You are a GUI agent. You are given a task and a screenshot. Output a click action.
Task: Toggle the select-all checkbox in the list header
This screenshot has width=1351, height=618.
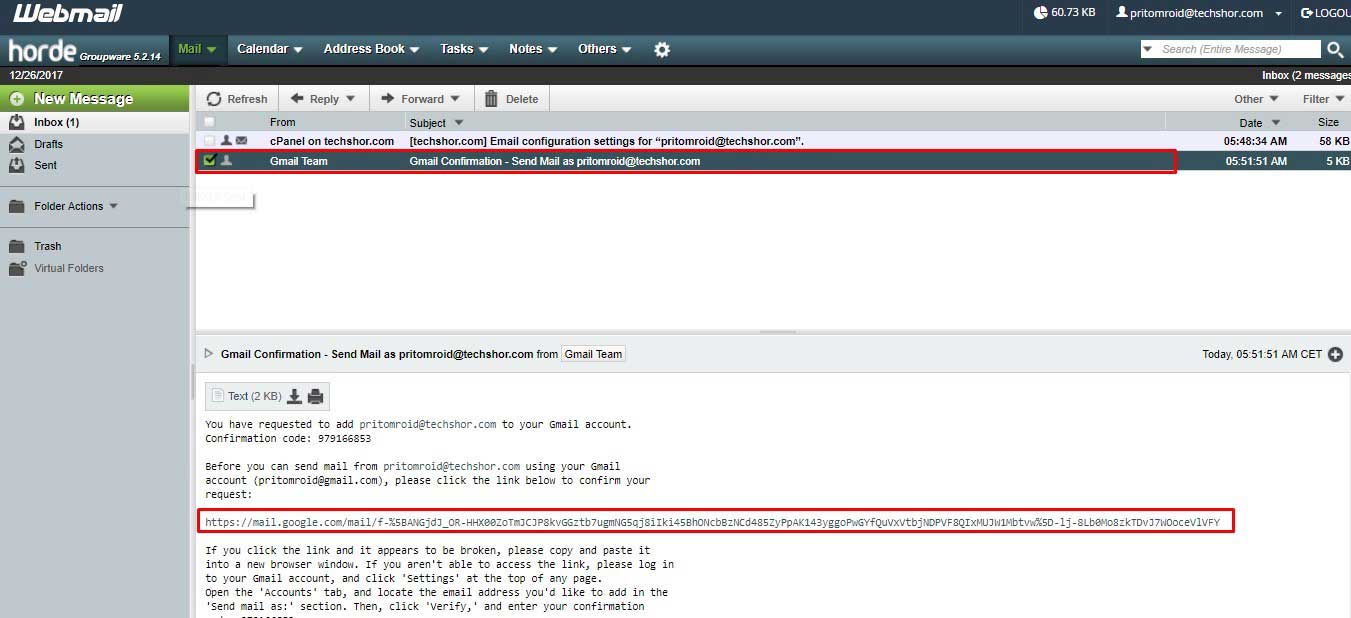[x=210, y=122]
